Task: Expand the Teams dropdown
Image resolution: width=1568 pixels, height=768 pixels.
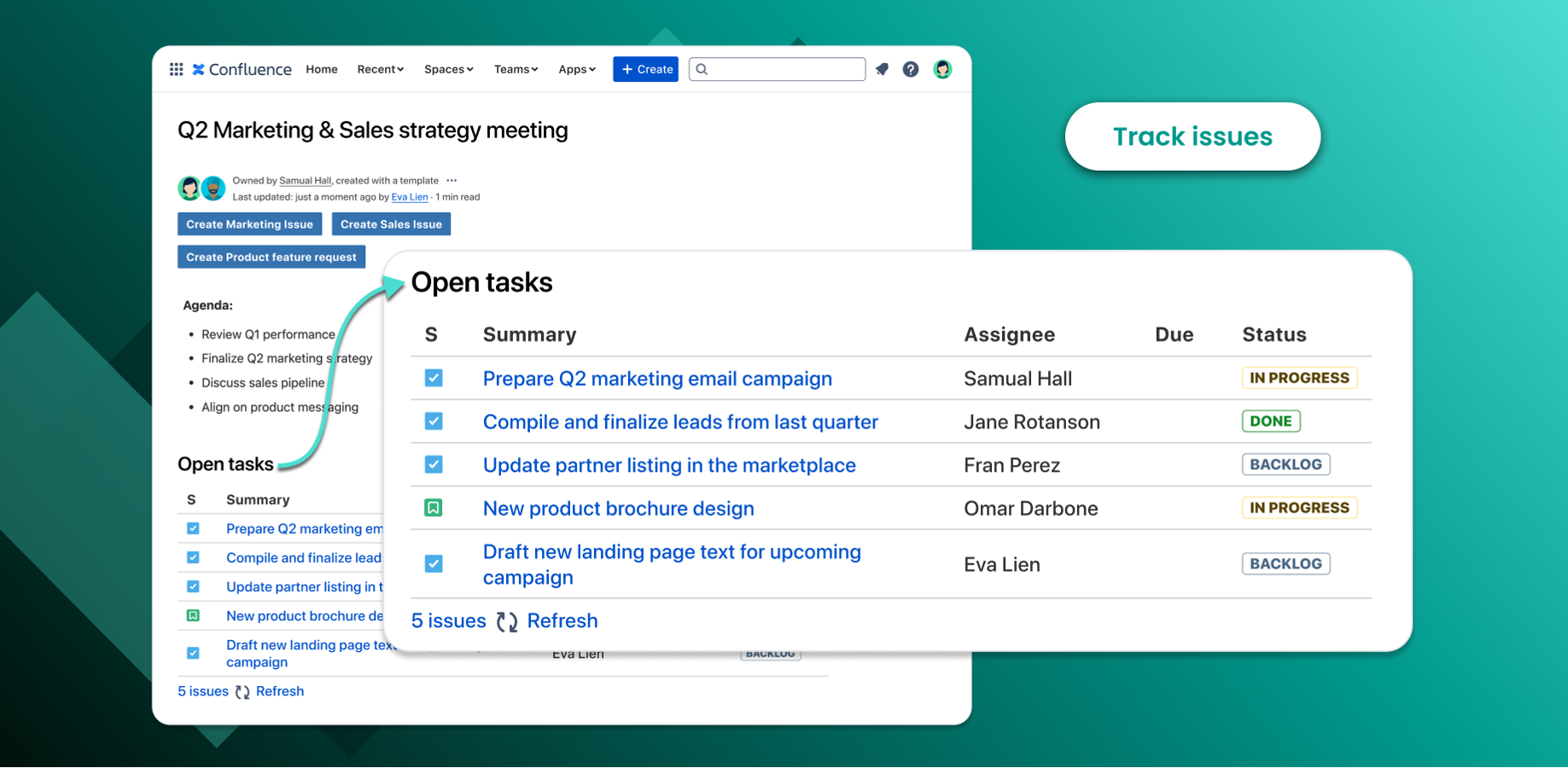Action: click(x=516, y=69)
